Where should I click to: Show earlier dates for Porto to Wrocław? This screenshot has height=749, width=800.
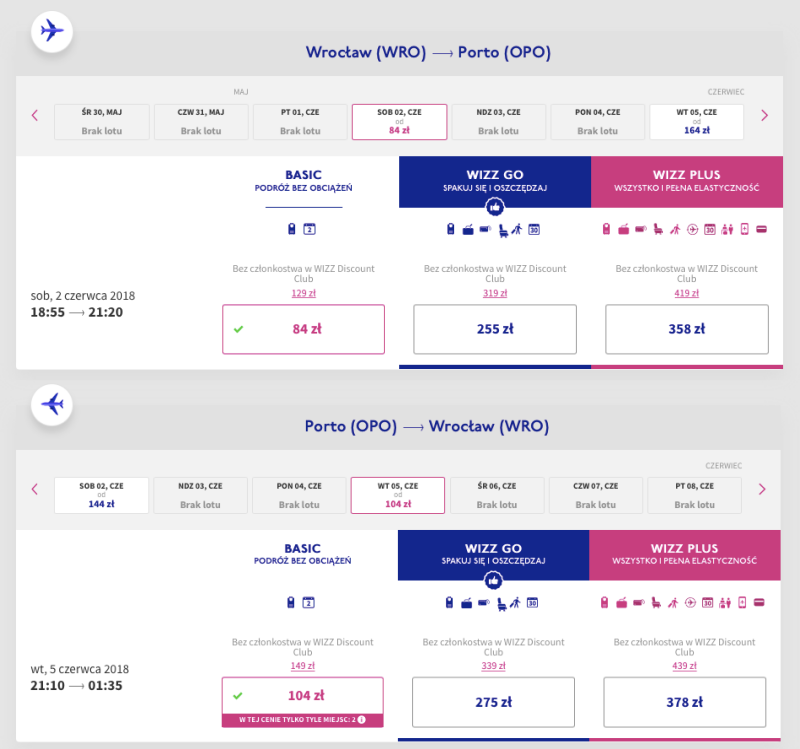pos(35,489)
